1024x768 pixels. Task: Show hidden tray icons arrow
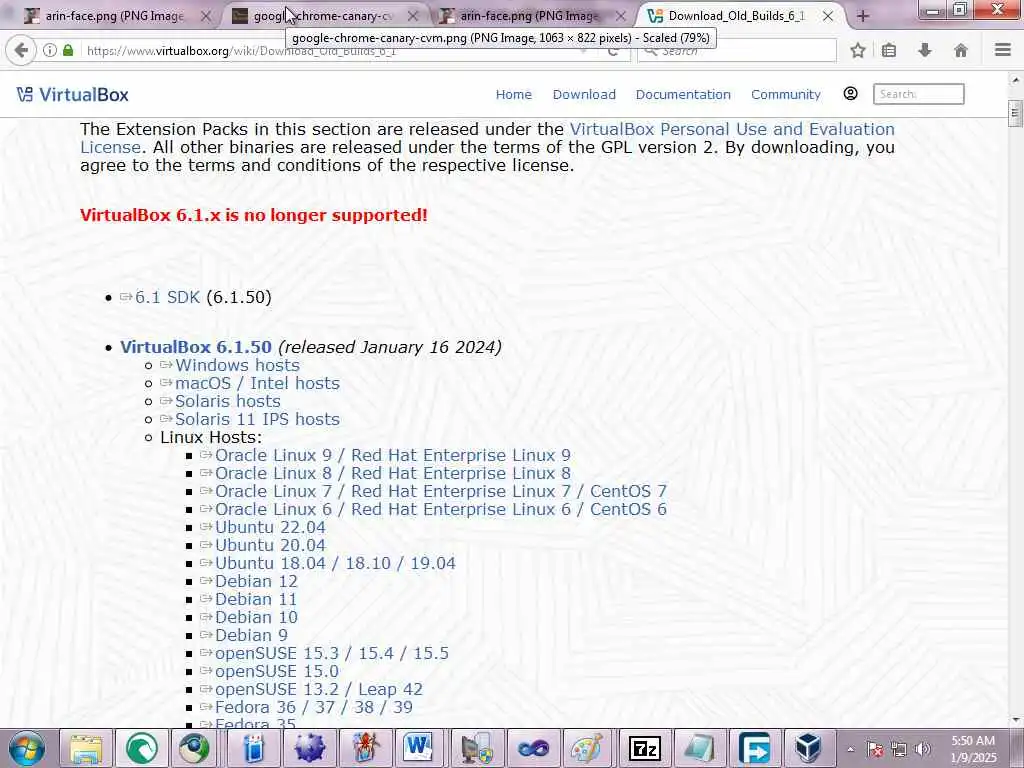pos(850,749)
